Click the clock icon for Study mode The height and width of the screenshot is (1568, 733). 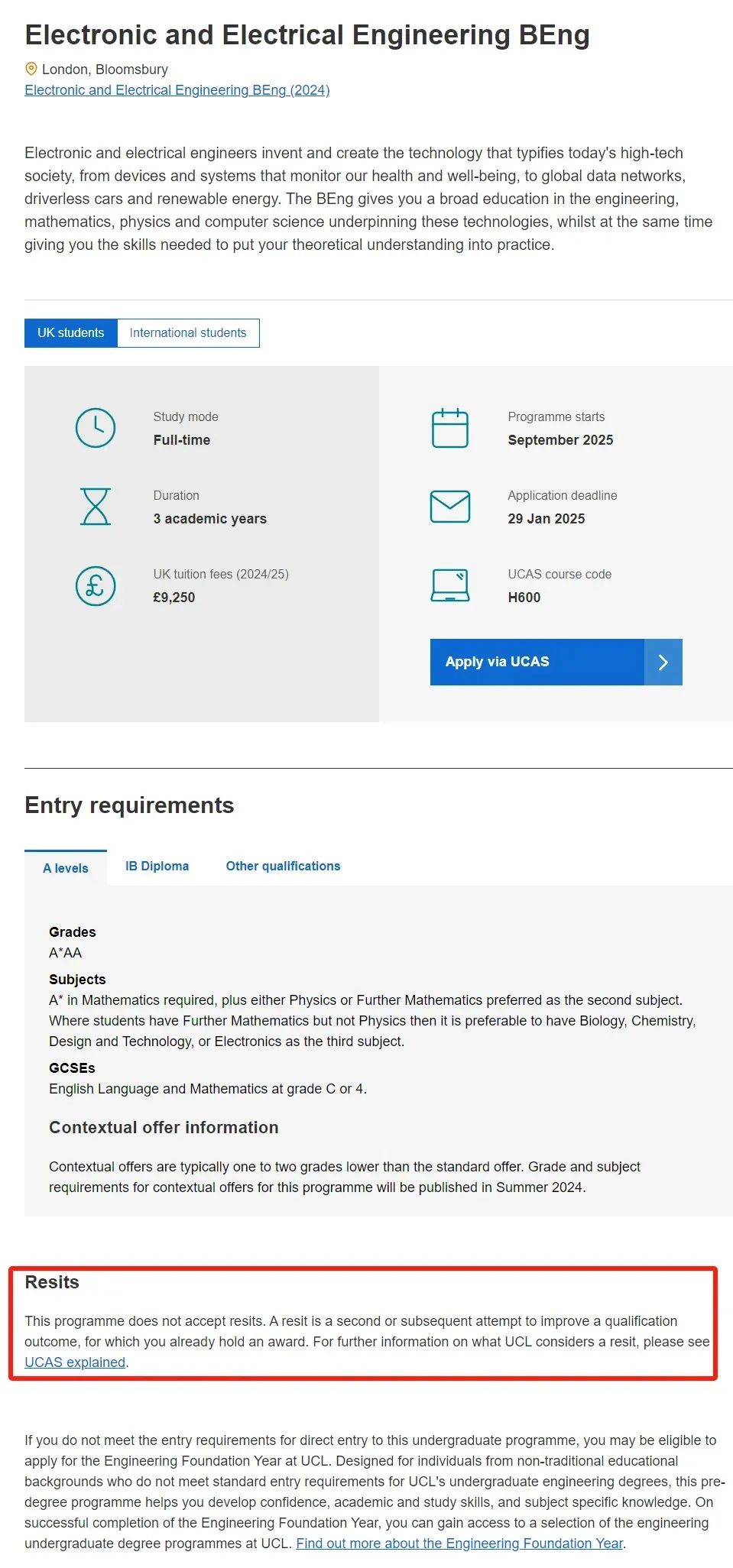[x=95, y=428]
